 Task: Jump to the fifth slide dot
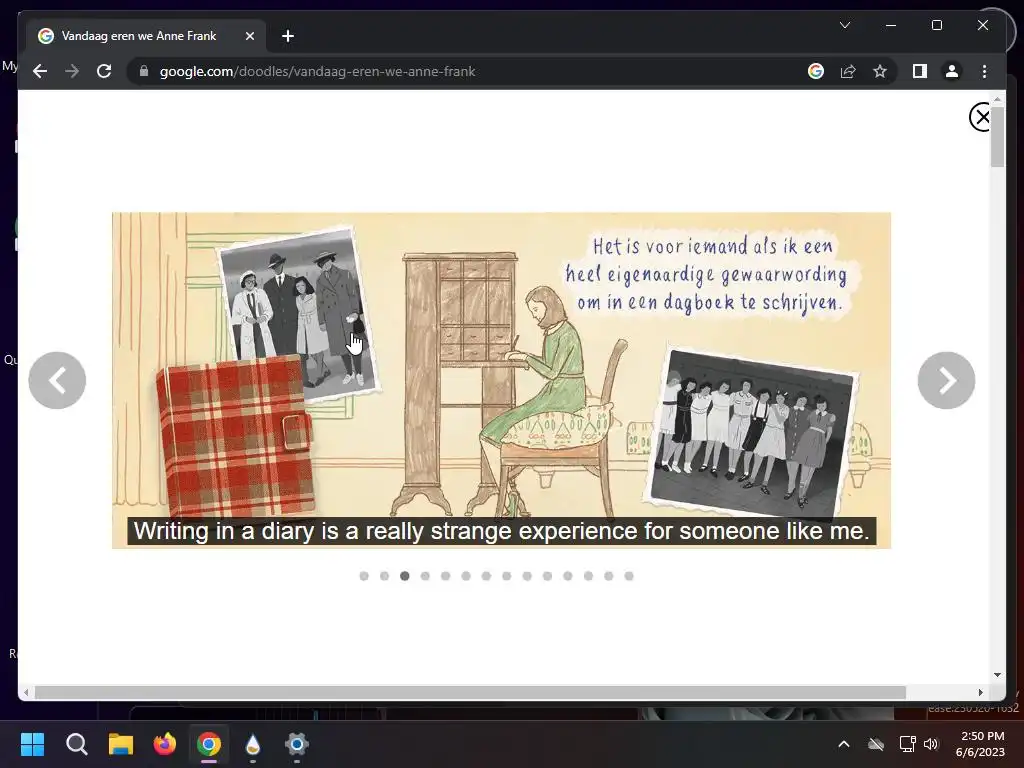[x=445, y=576]
